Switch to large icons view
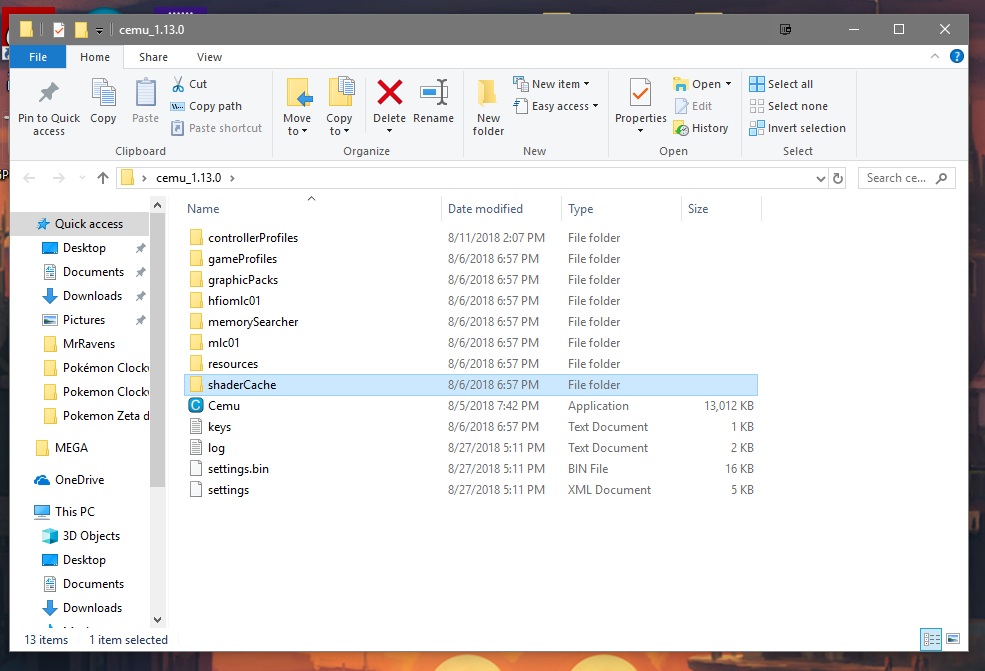Image resolution: width=985 pixels, height=671 pixels. [953, 640]
